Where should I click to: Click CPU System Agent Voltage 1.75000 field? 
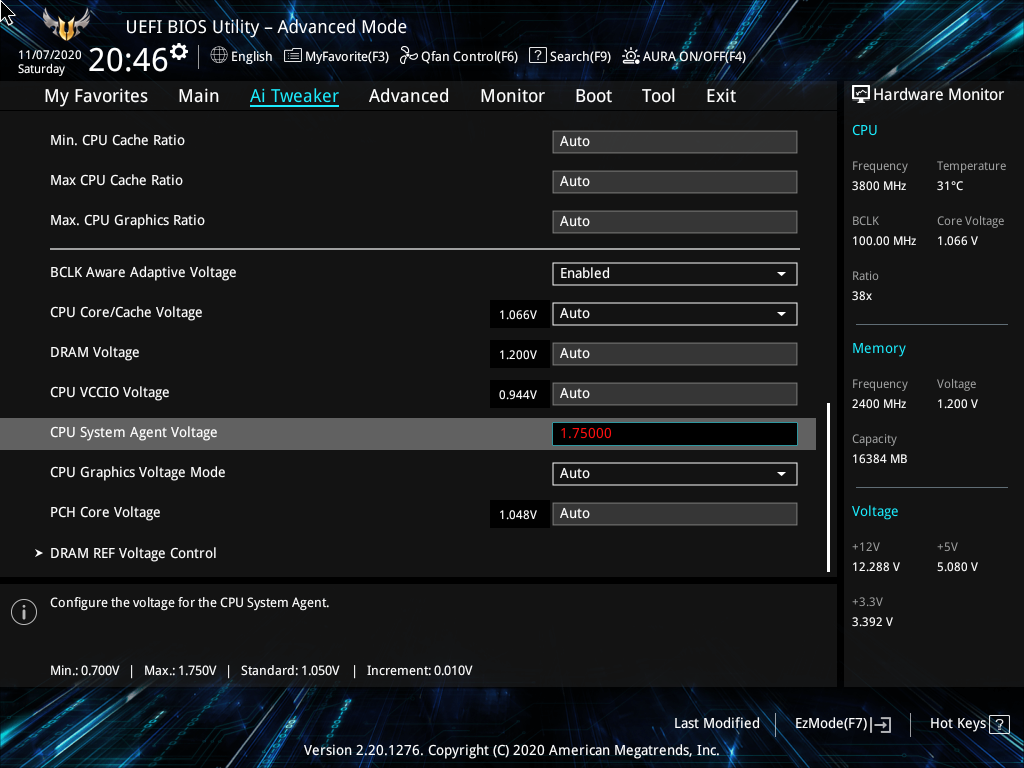click(675, 434)
